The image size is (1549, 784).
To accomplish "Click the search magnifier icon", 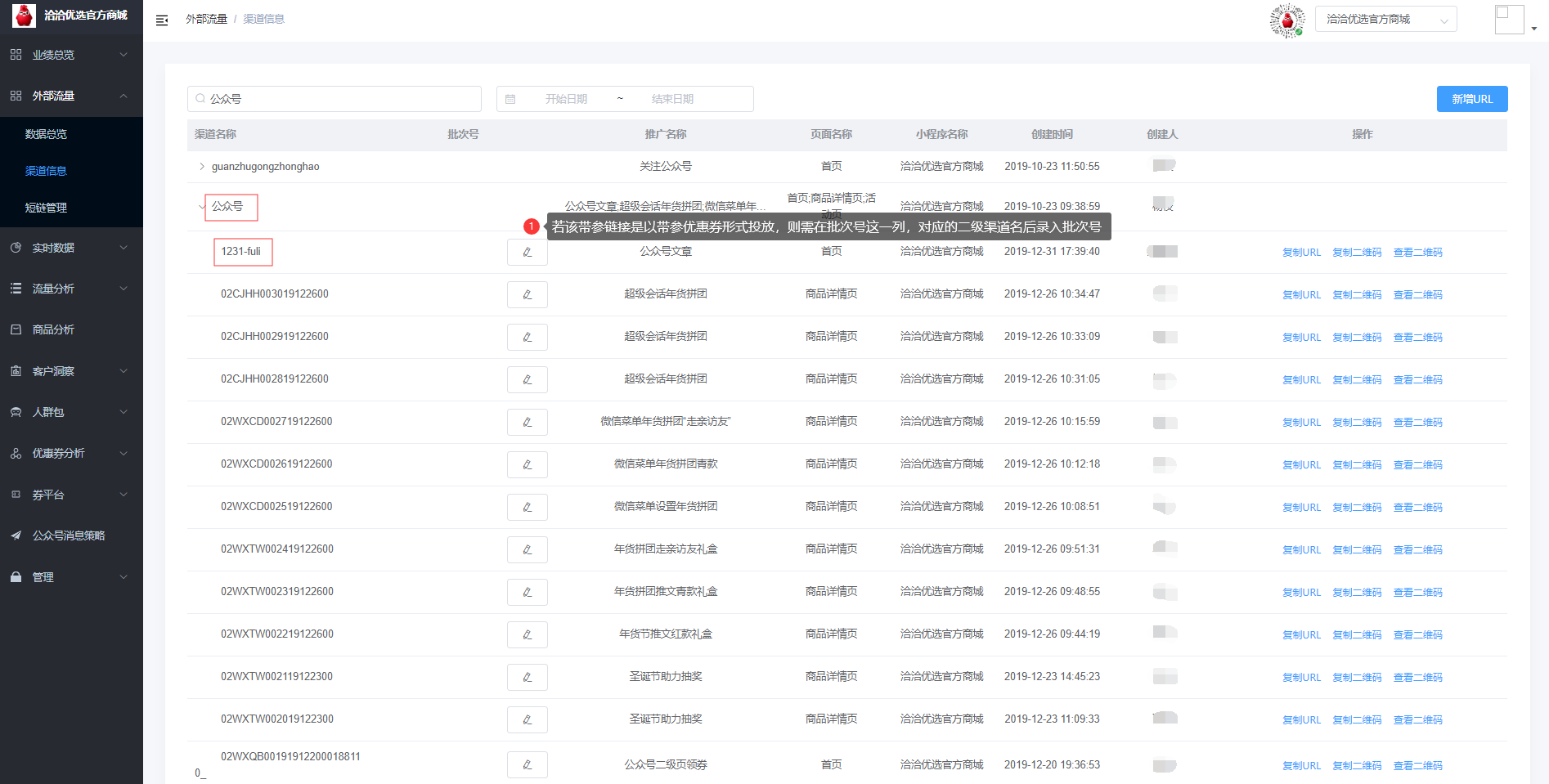I will pos(200,99).
